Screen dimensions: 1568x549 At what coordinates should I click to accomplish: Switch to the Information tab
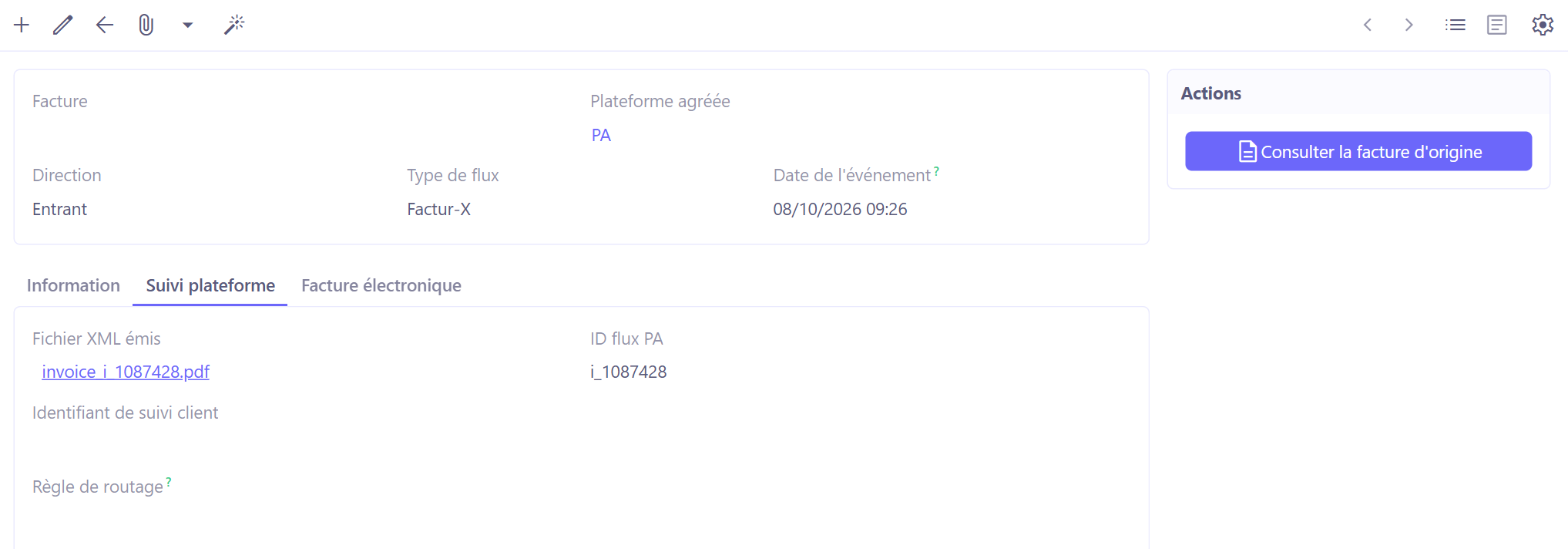click(x=73, y=285)
